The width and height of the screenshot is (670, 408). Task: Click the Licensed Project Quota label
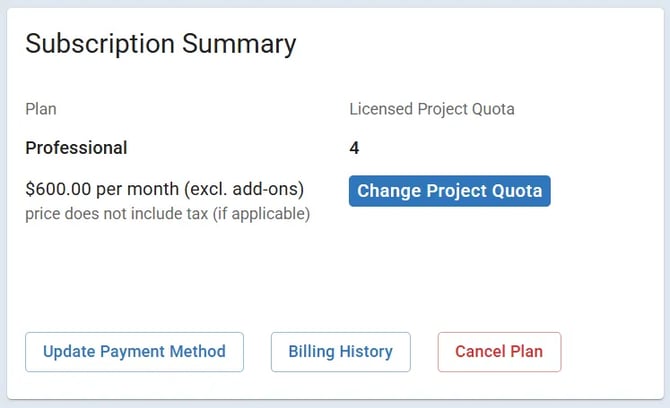click(x=431, y=109)
